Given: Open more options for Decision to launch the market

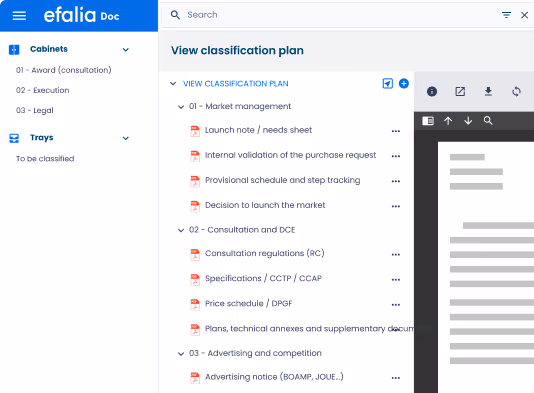Looking at the screenshot, I should (x=396, y=206).
